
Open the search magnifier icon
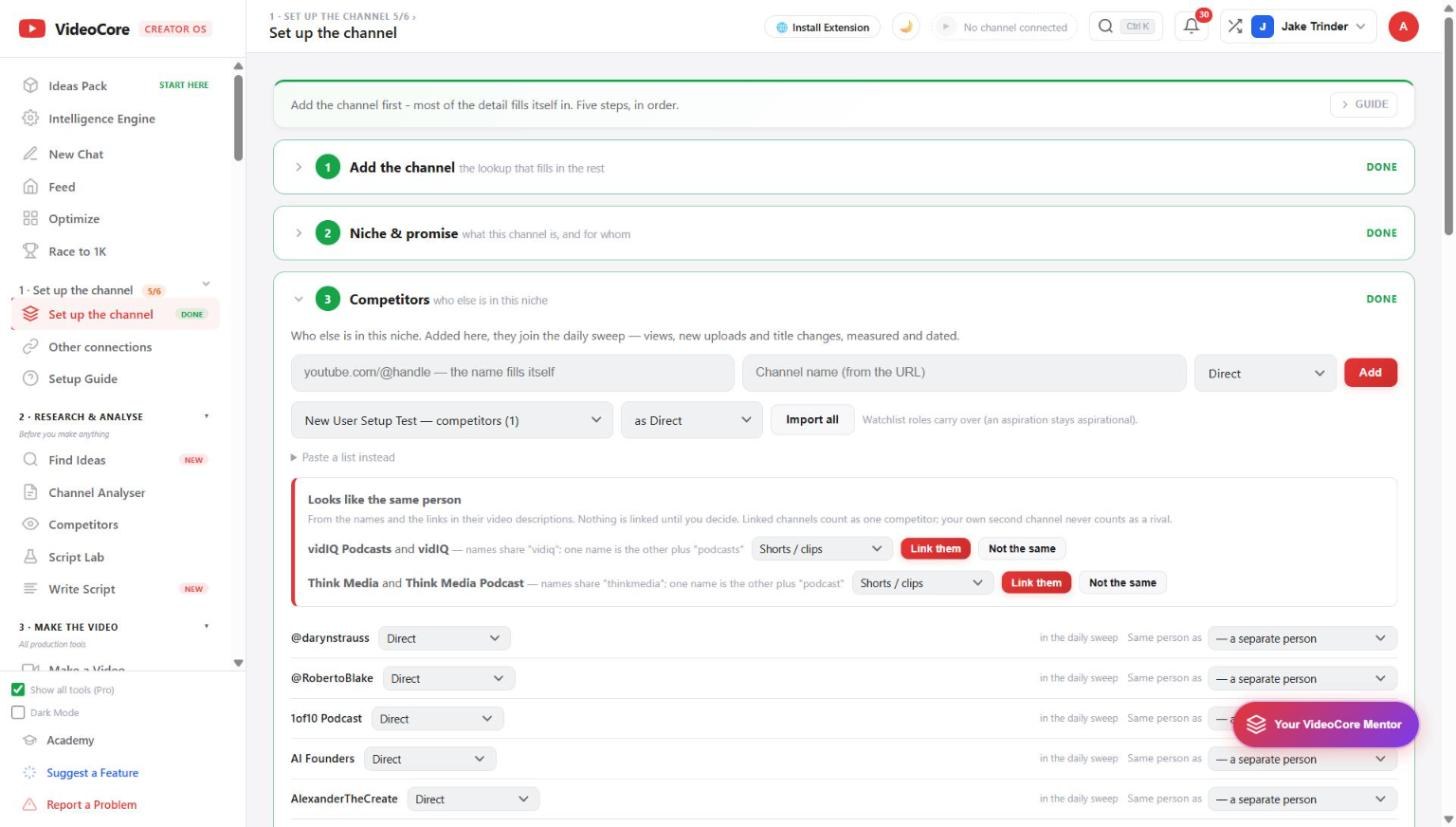(x=1105, y=27)
